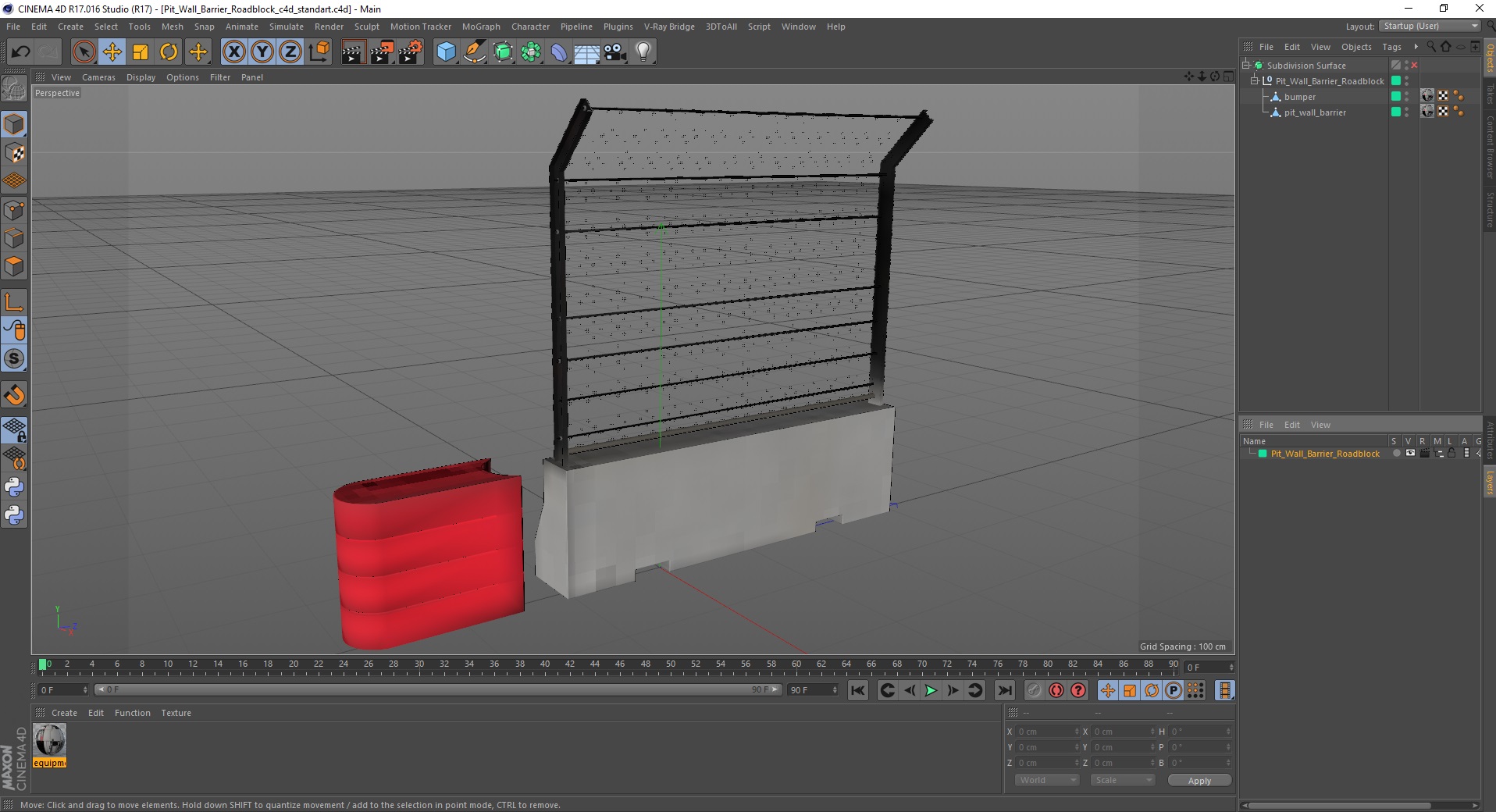Screen dimensions: 1496x812
Task: Add a Camera object
Action: 615,52
